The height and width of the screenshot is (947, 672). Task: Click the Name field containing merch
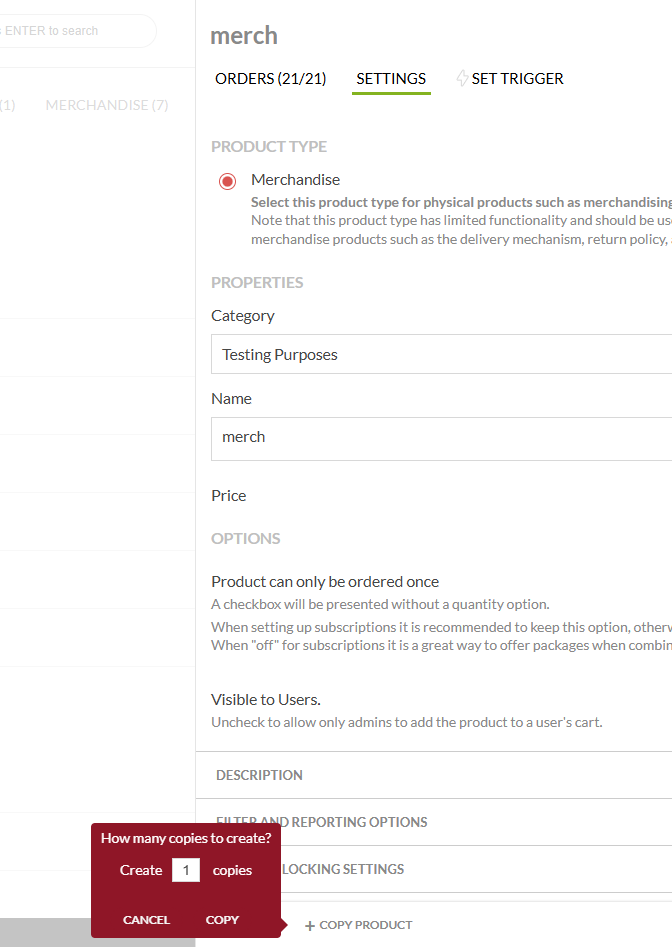(440, 438)
